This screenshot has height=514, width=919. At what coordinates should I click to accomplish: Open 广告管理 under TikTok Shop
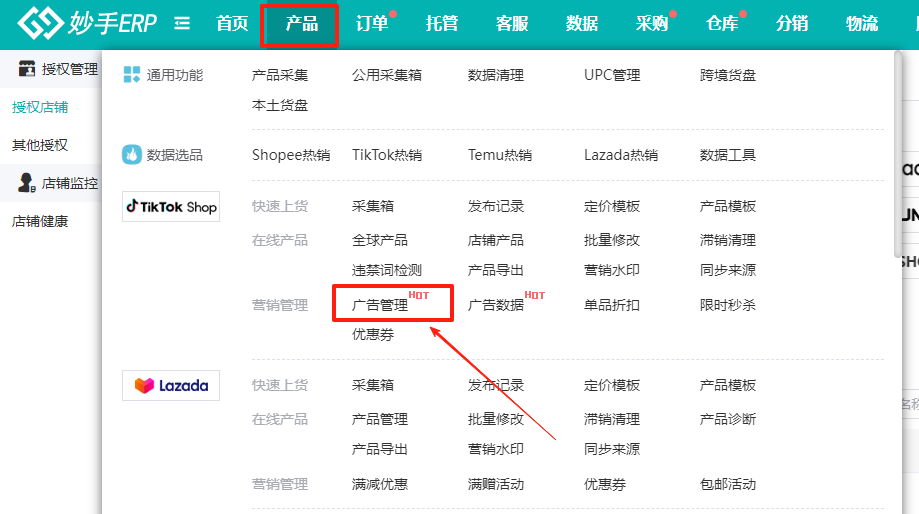pos(380,305)
